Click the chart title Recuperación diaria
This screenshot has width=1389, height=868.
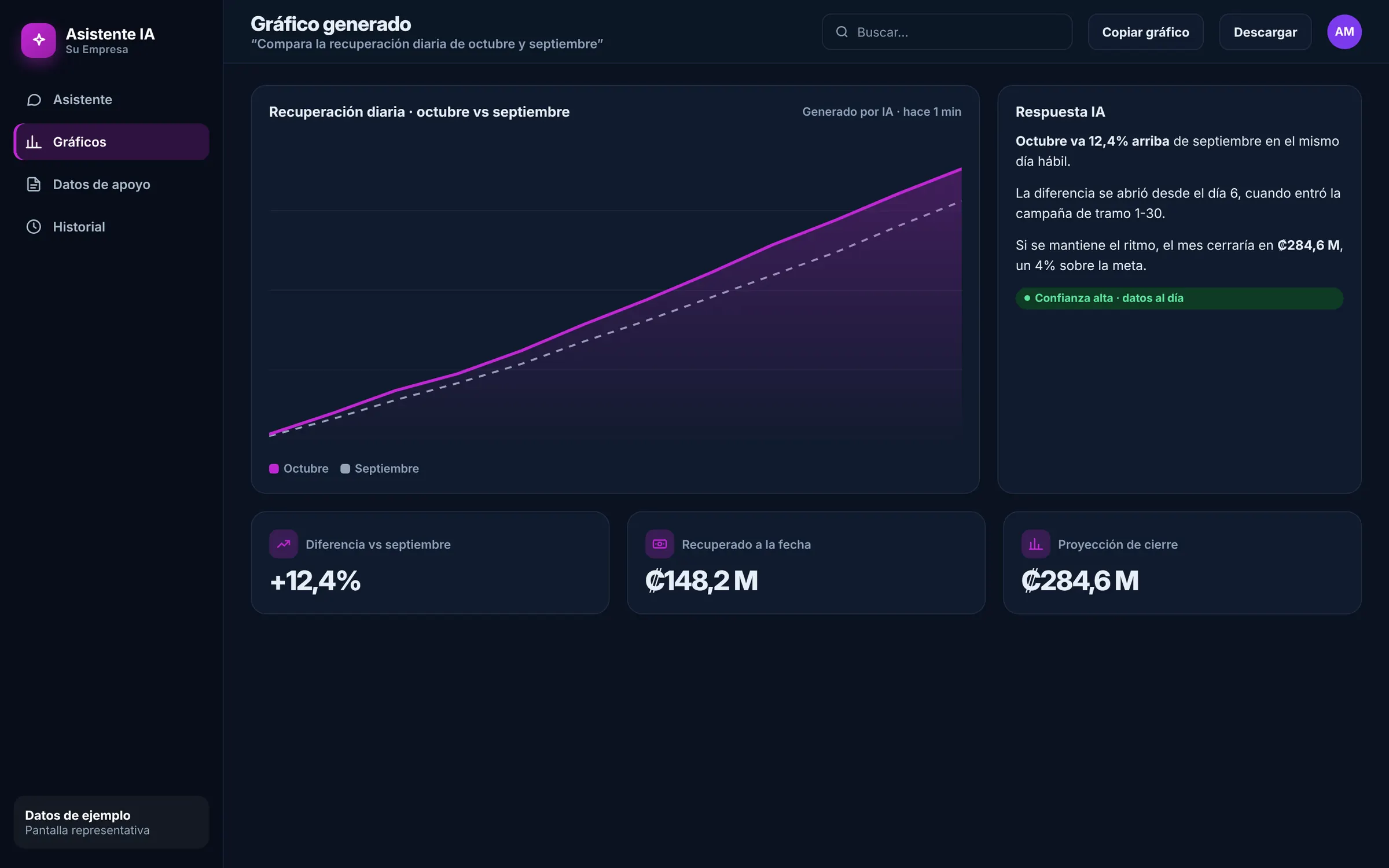tap(419, 112)
